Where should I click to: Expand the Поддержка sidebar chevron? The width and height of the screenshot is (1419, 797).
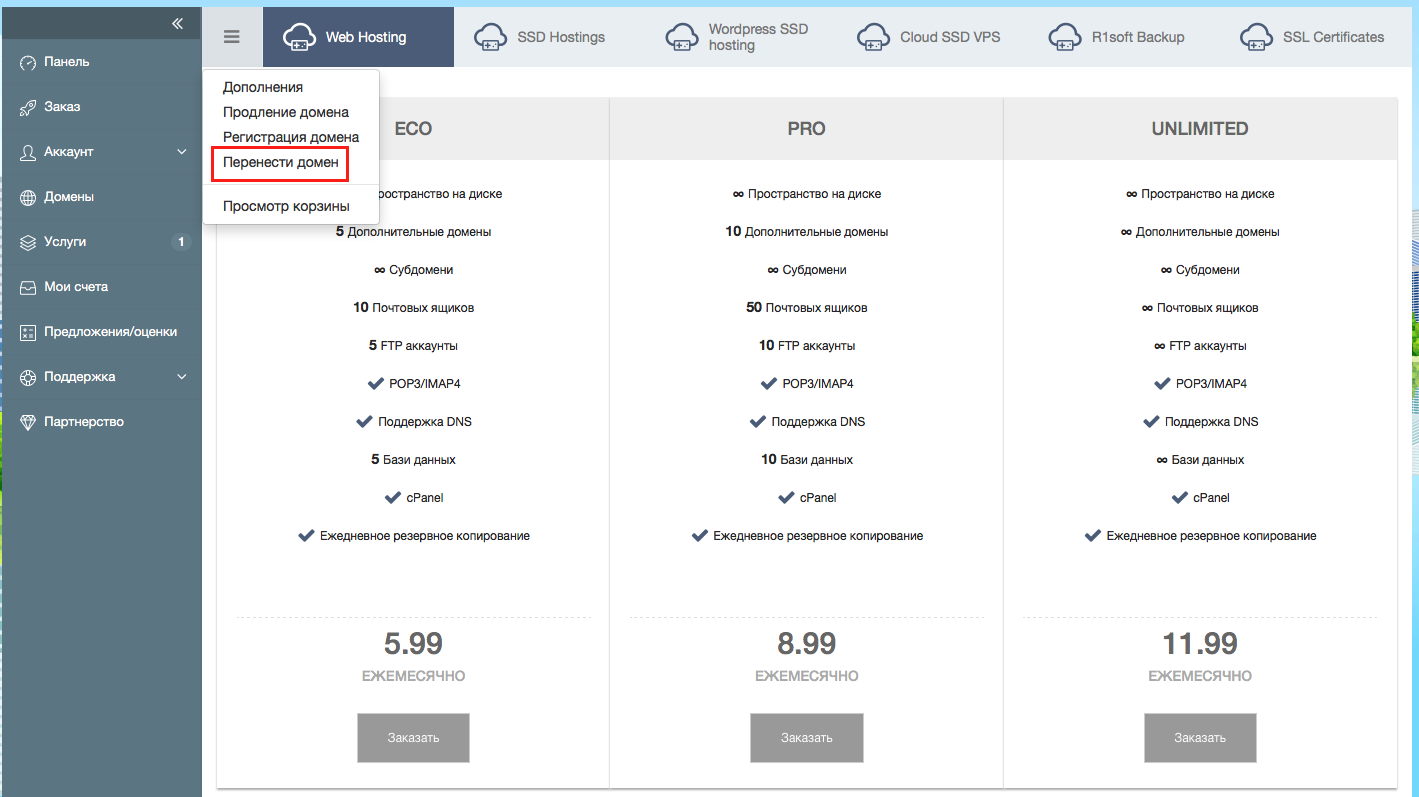click(x=181, y=377)
